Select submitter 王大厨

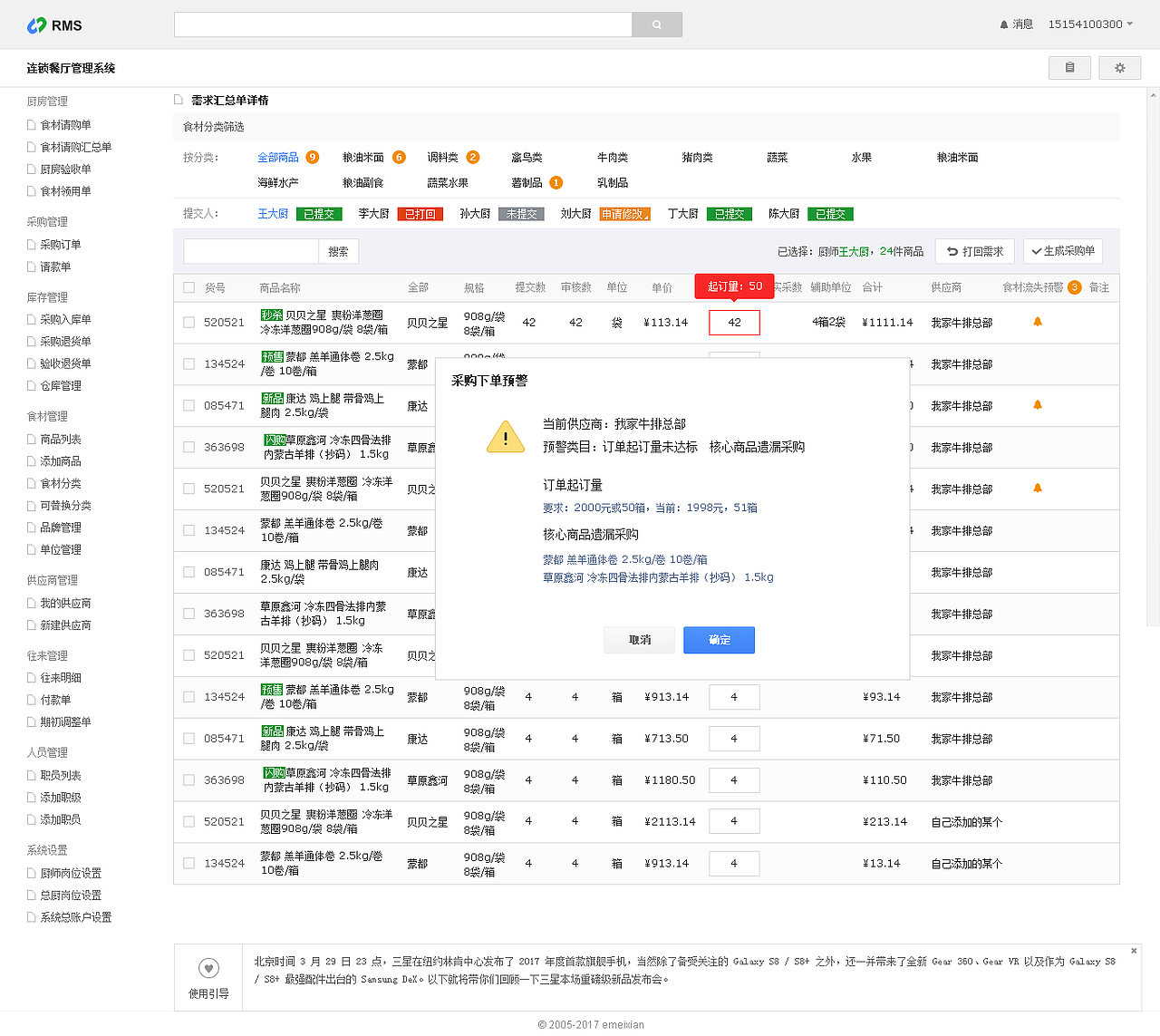tap(273, 214)
